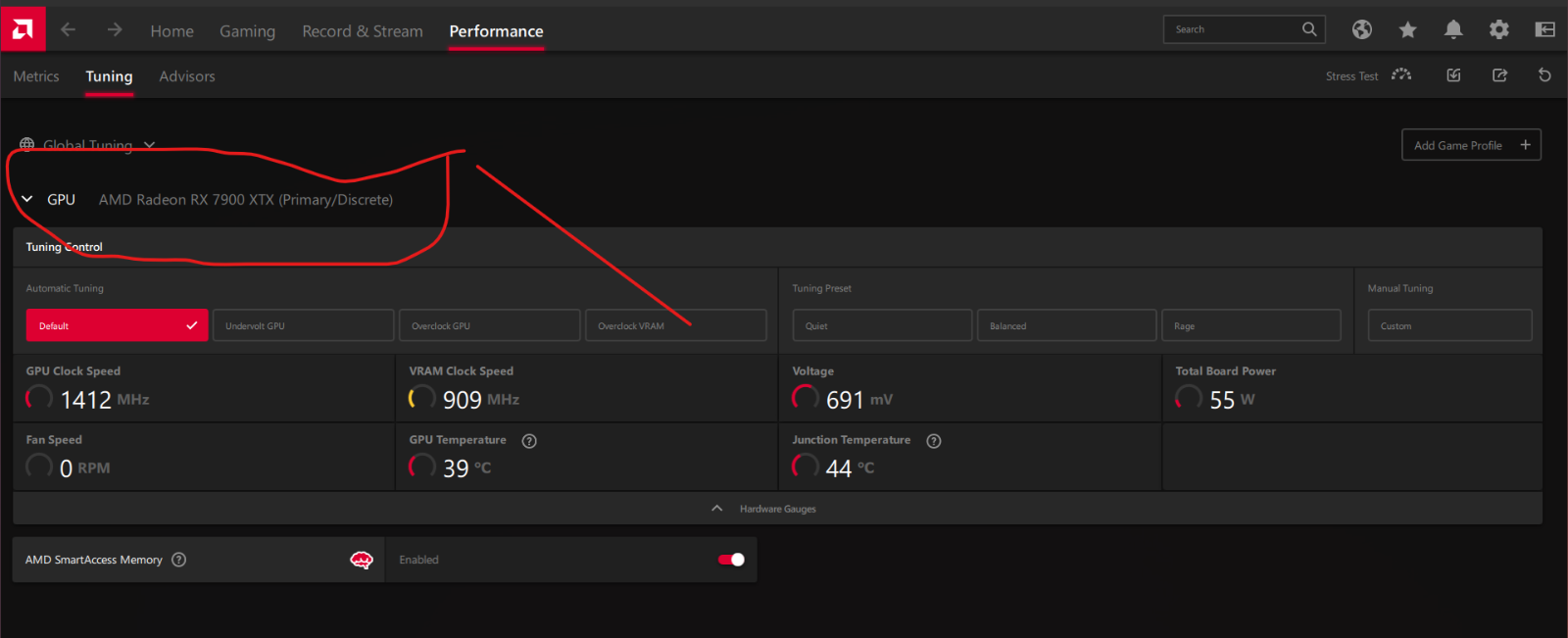Open the Home tab
This screenshot has height=638, width=1568.
coord(171,31)
